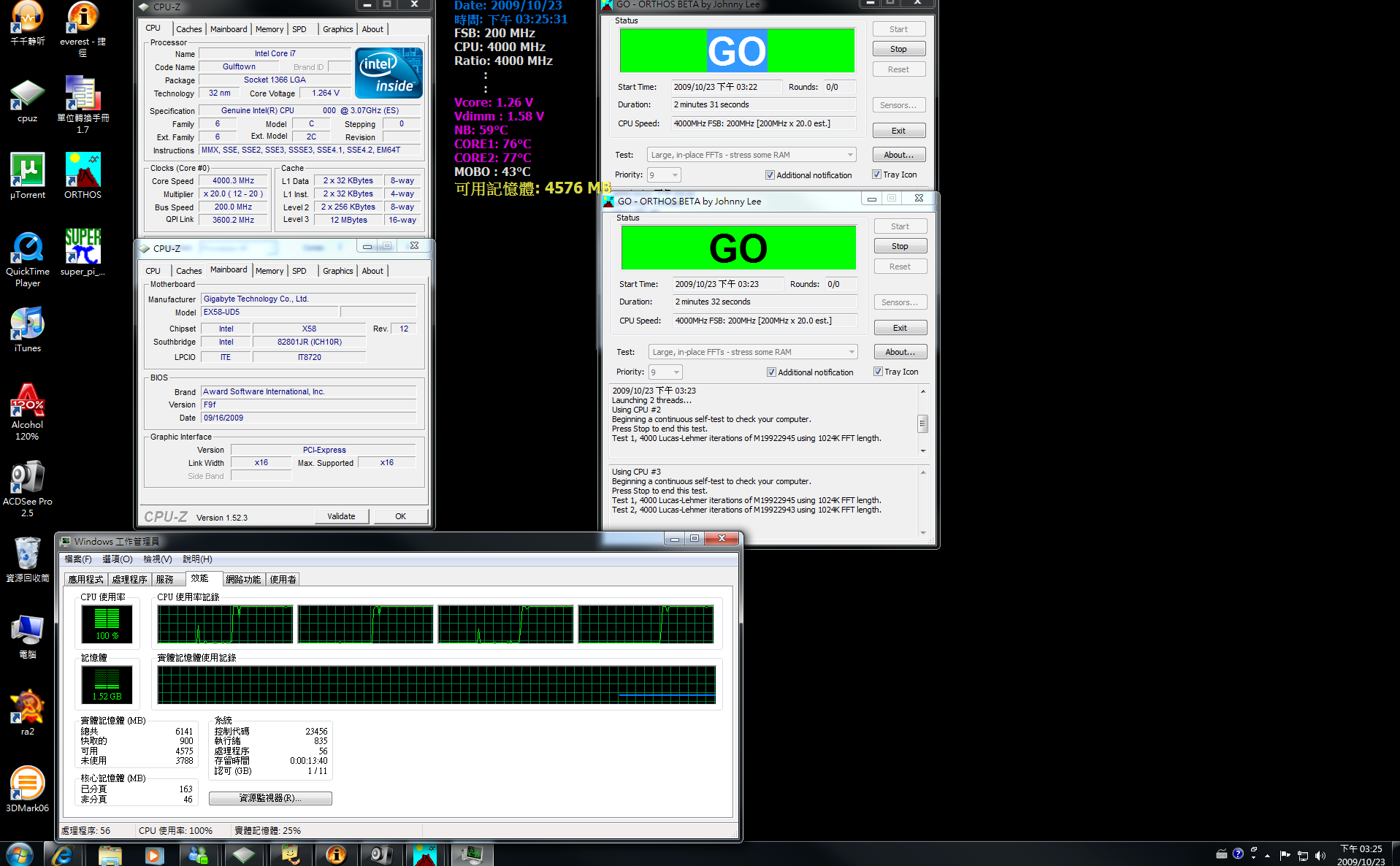This screenshot has width=1400, height=866.
Task: Switch to Everest 'i' taskbar icon
Action: 336,854
